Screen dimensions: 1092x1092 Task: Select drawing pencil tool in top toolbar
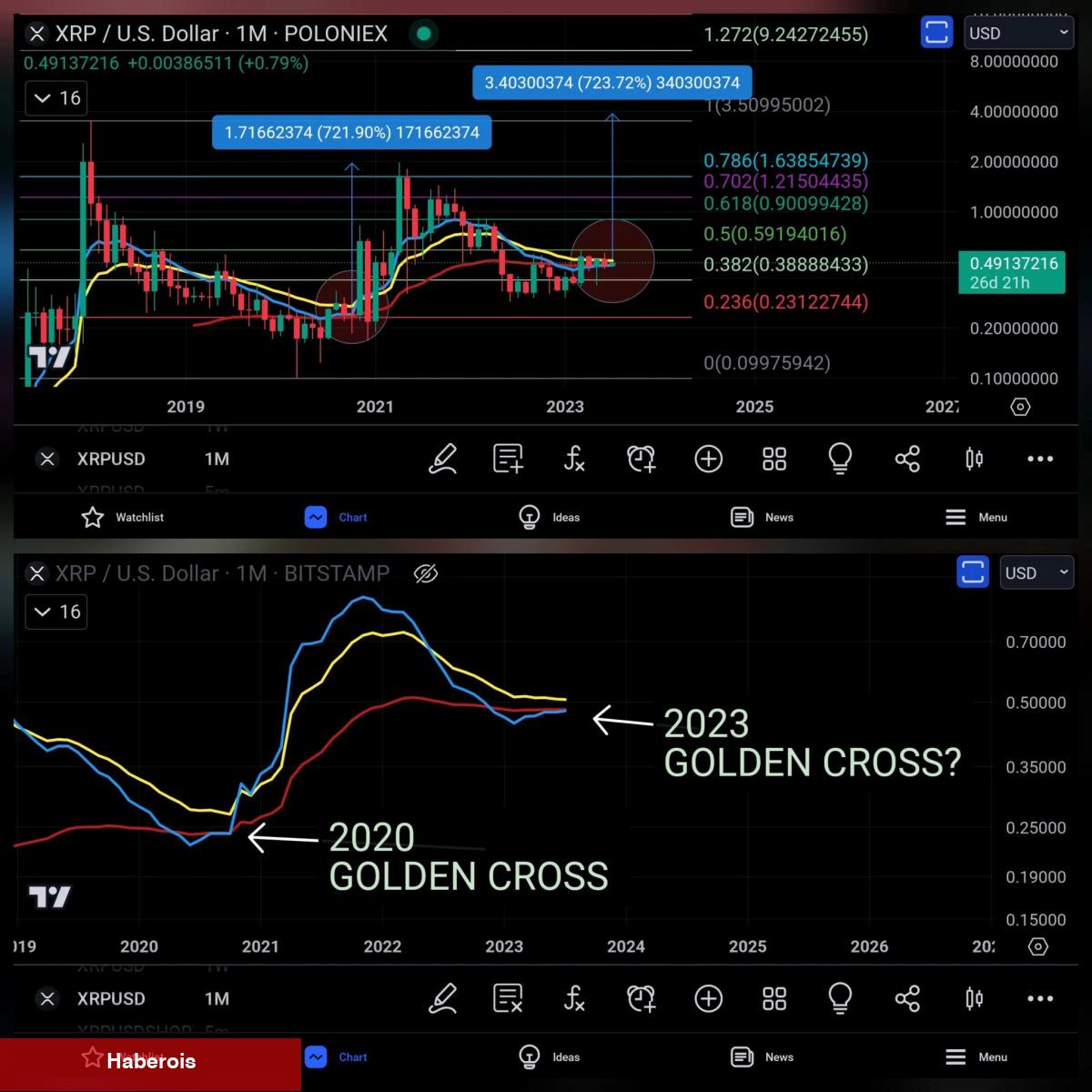[x=442, y=459]
